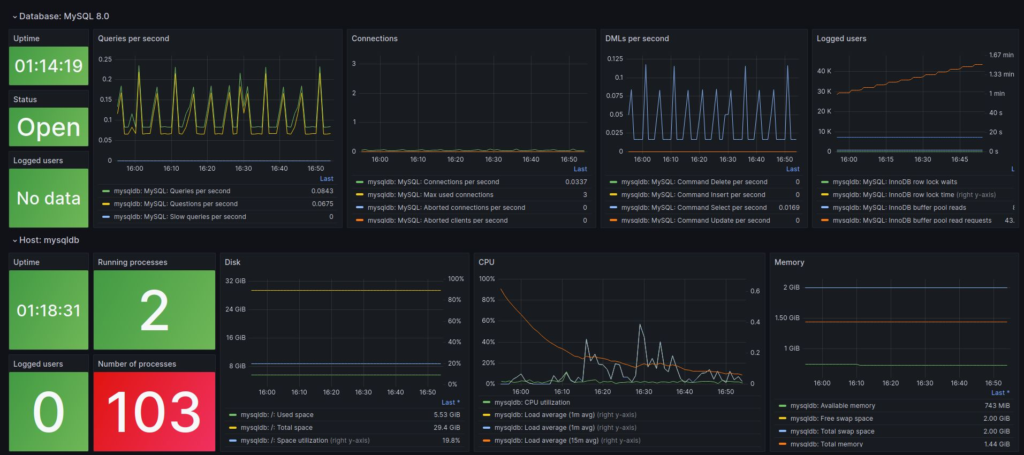Sort the Connections legend by Last column
Screen dimensions: 1024x455
coord(582,170)
